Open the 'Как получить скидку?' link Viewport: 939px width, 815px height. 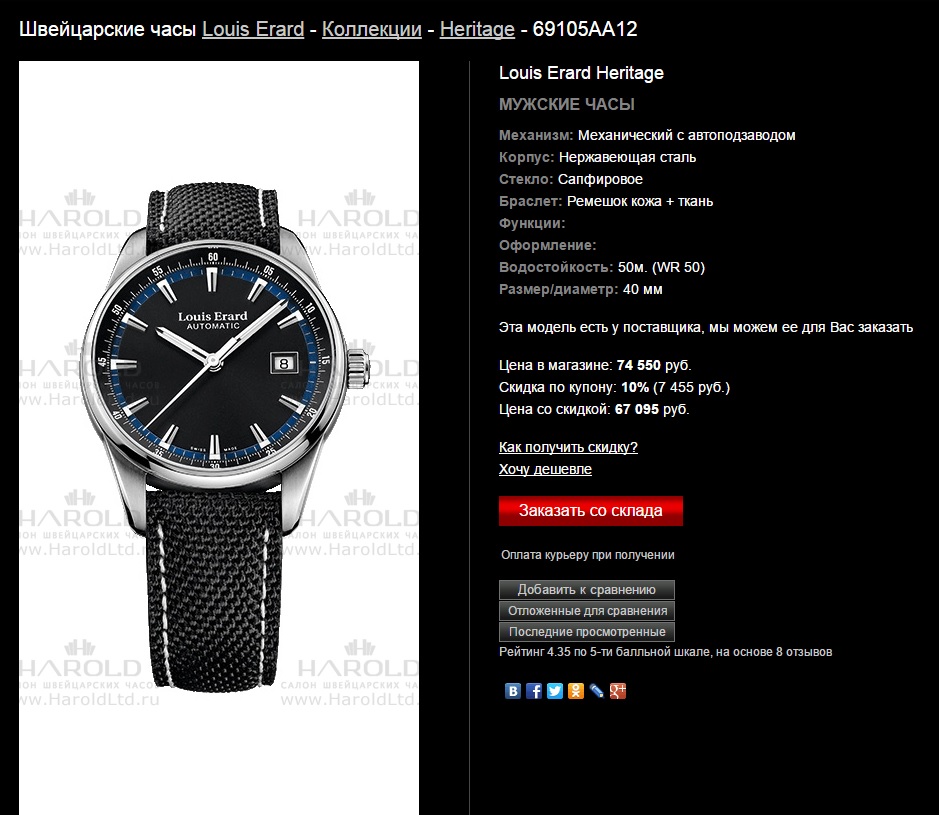pos(568,447)
